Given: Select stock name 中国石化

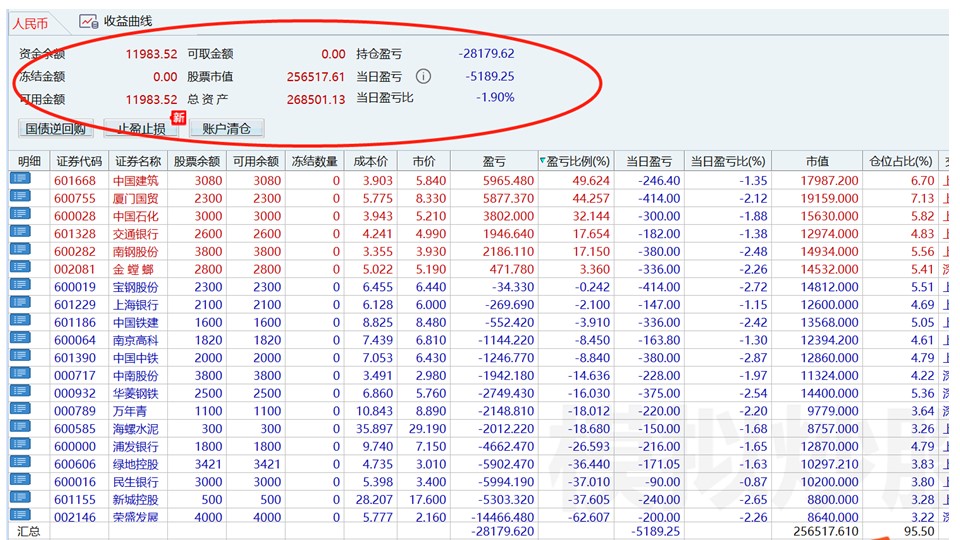Looking at the screenshot, I should [135, 216].
